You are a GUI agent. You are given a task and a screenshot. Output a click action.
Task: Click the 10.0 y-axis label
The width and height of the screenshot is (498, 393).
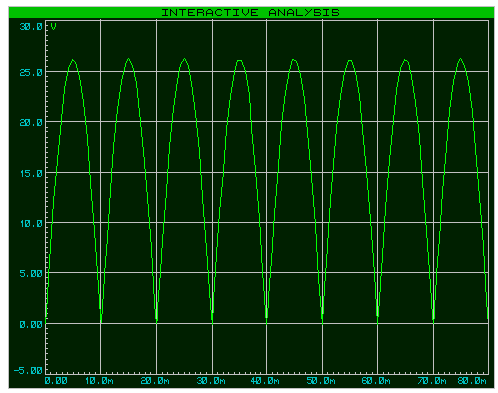click(x=31, y=224)
